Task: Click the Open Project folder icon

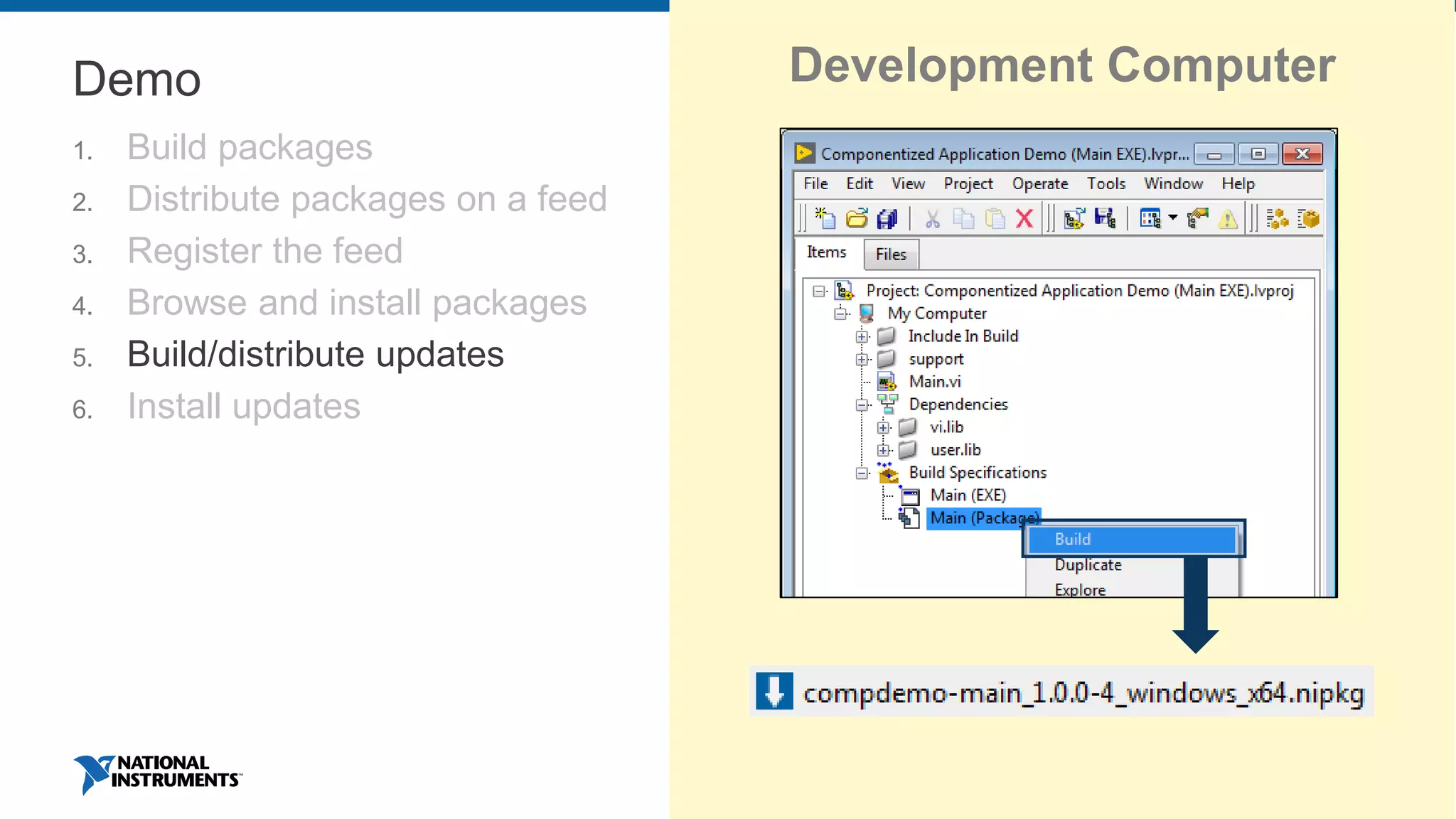Action: (x=857, y=218)
